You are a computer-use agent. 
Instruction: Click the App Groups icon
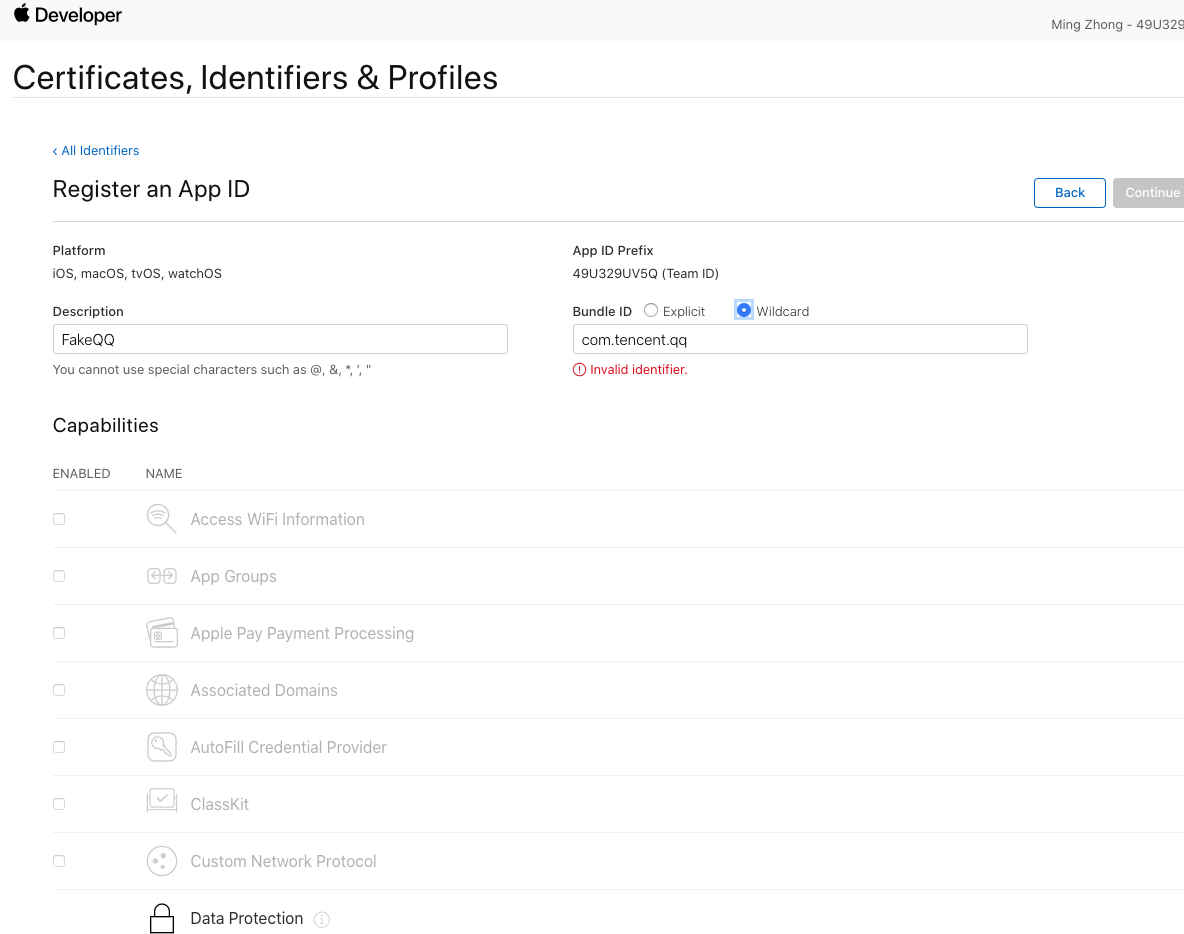point(161,576)
